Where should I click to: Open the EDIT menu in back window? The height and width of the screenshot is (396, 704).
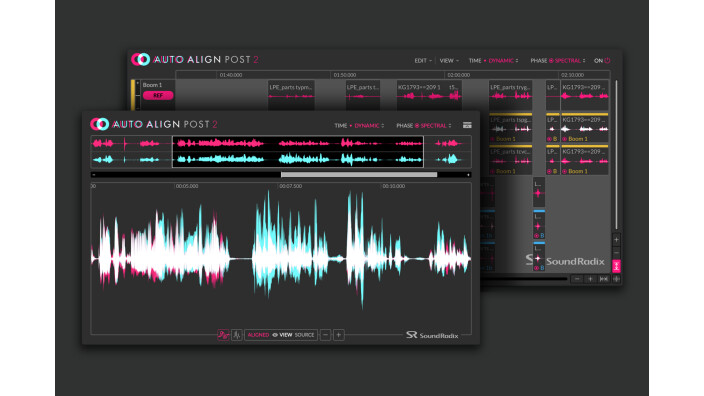tap(422, 61)
